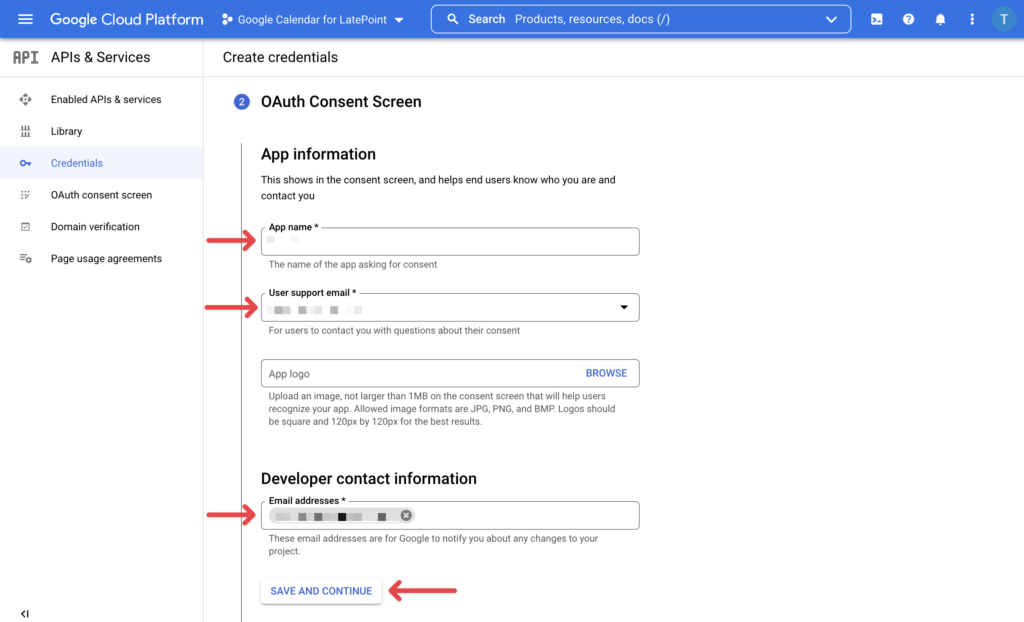
Task: Open Google Cloud notifications
Action: coord(940,18)
